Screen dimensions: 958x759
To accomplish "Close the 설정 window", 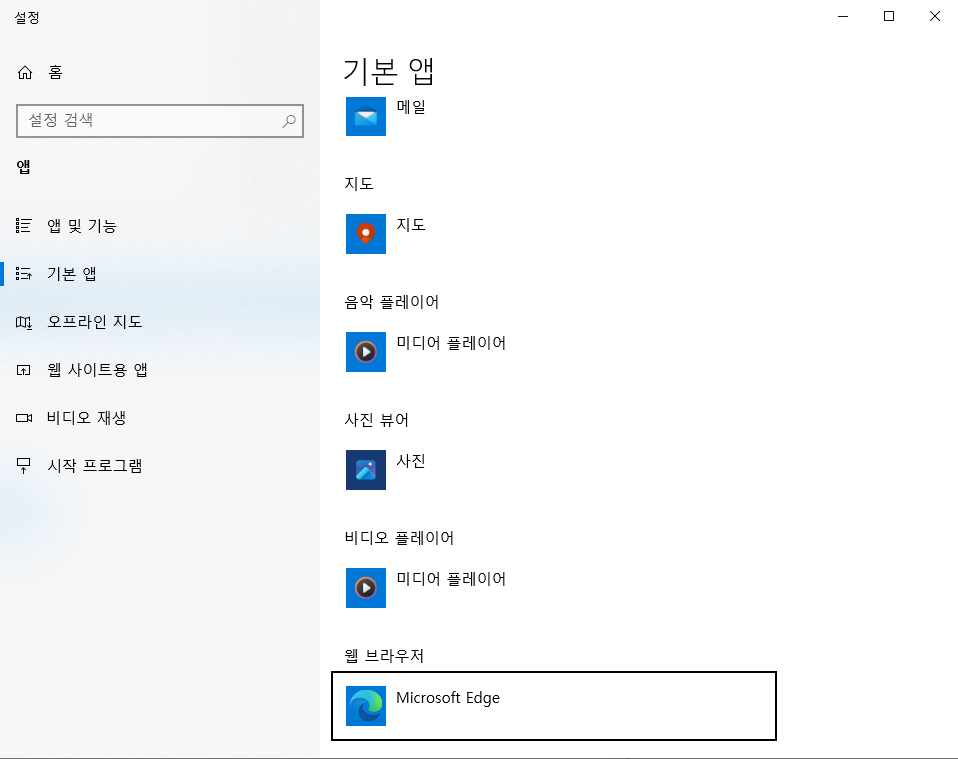I will point(935,16).
